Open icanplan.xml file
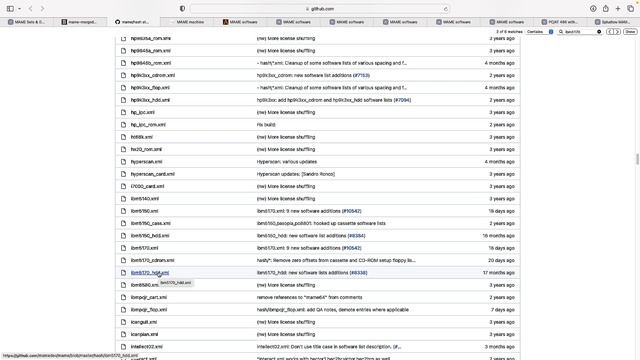The image size is (640, 360). (144, 334)
